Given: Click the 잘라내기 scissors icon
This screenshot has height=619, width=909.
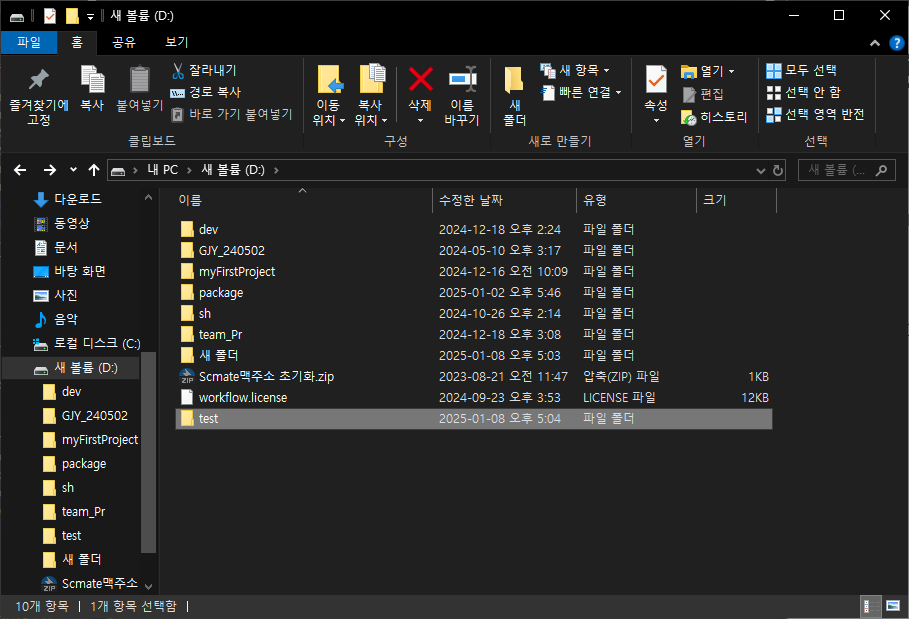Looking at the screenshot, I should coord(178,71).
